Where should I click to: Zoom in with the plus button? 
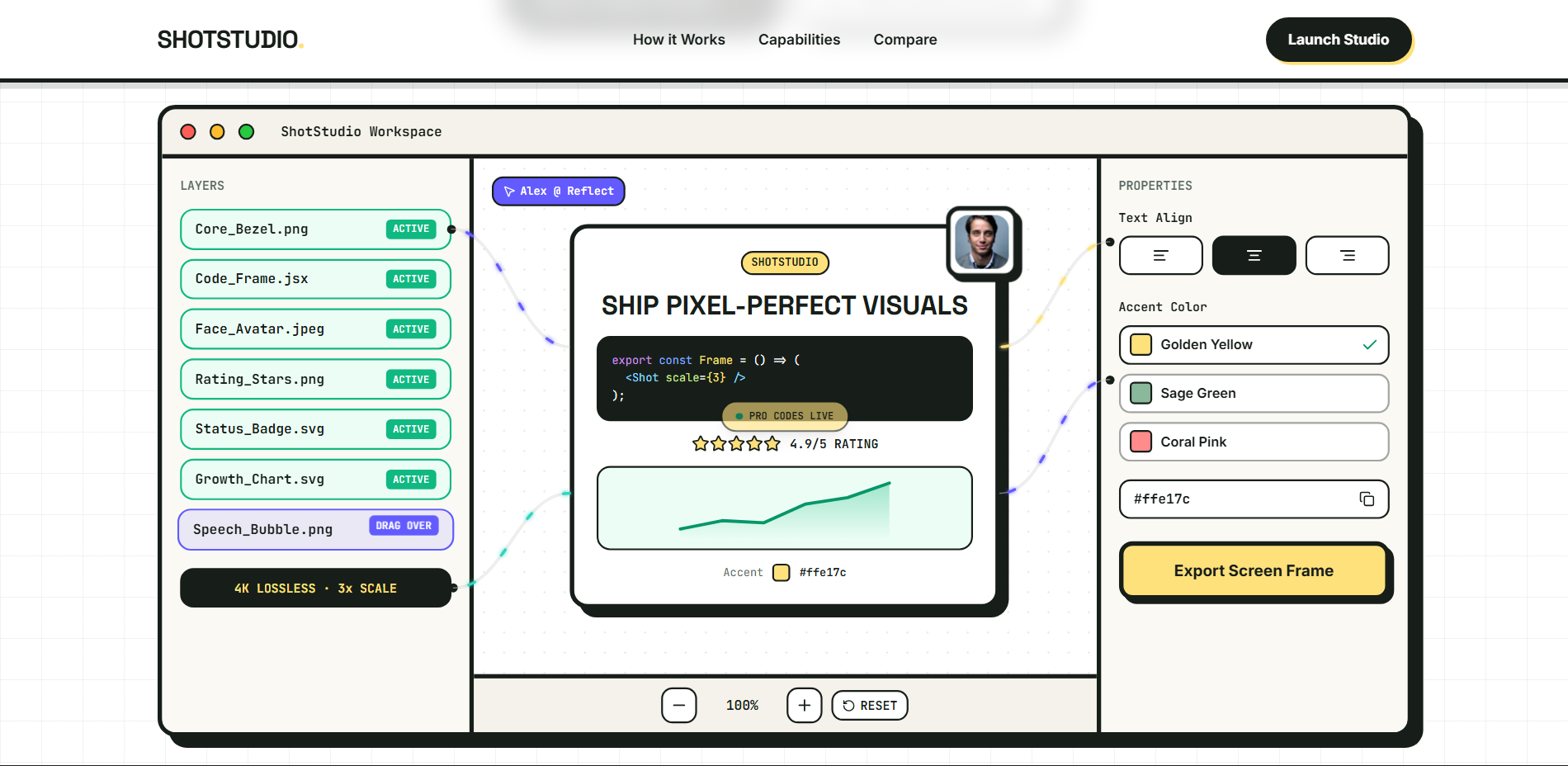[x=805, y=706]
